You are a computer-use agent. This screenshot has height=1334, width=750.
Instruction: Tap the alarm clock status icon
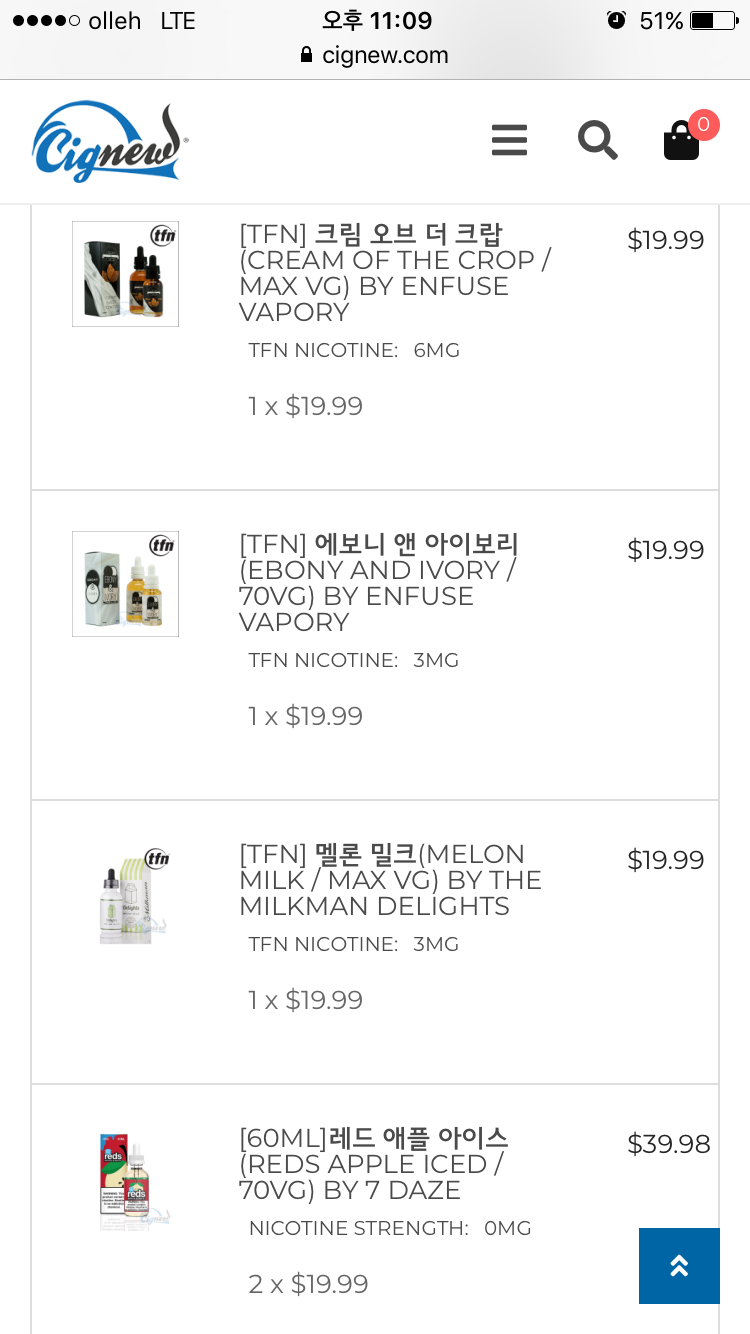coord(616,20)
